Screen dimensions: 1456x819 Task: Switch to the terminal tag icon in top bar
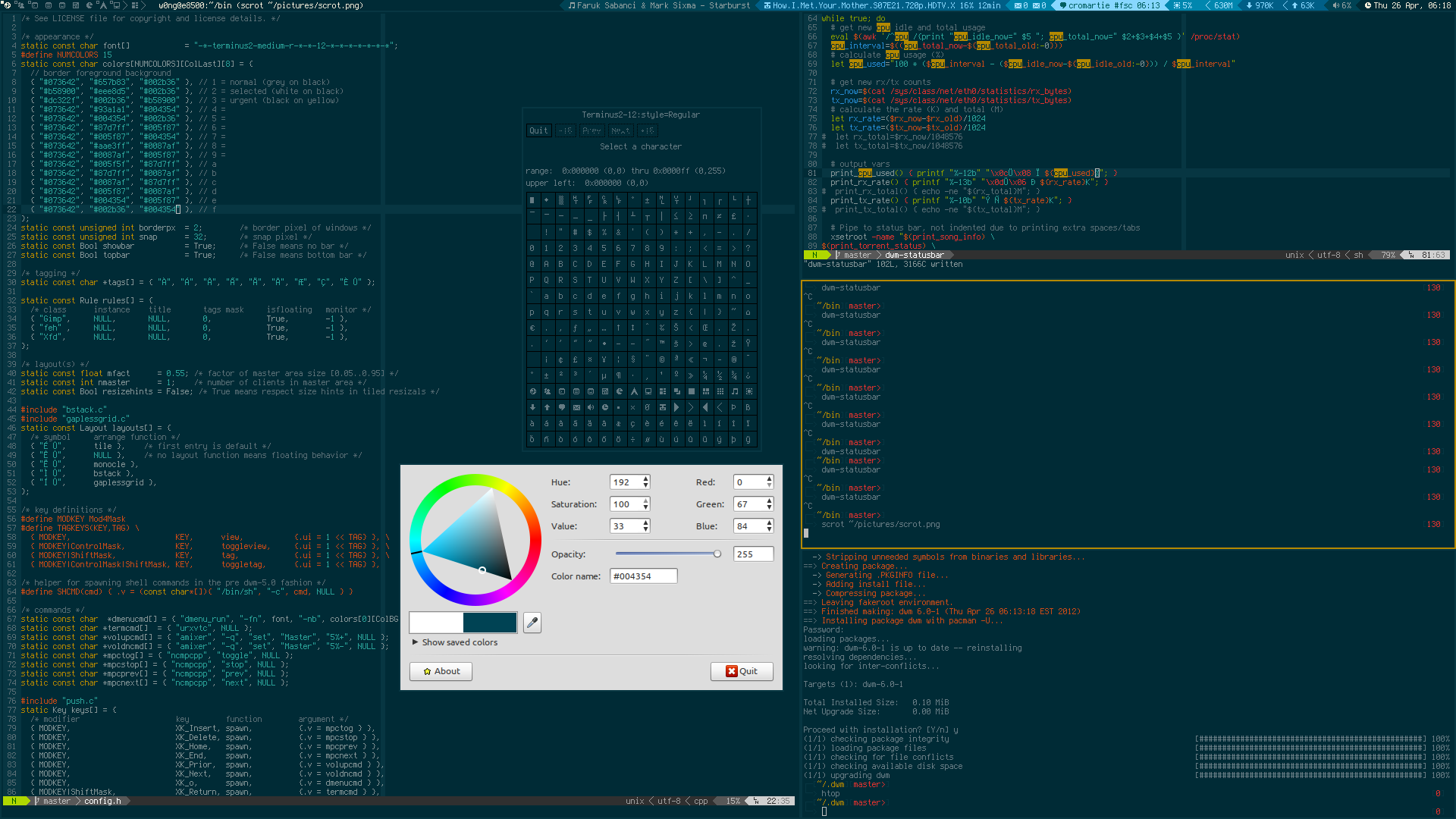coord(34,5)
